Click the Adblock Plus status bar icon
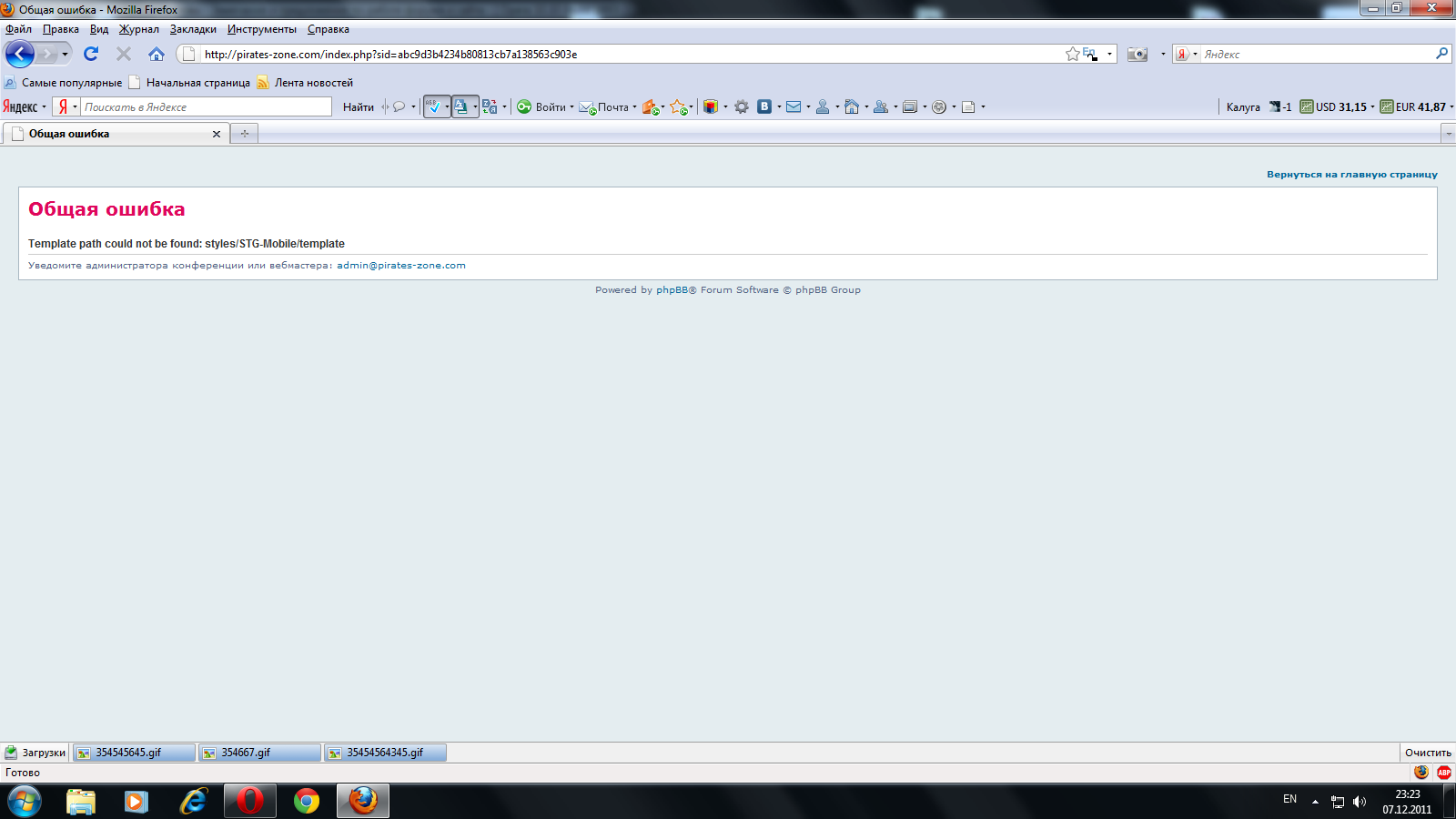Image resolution: width=1456 pixels, height=819 pixels. 1444,772
